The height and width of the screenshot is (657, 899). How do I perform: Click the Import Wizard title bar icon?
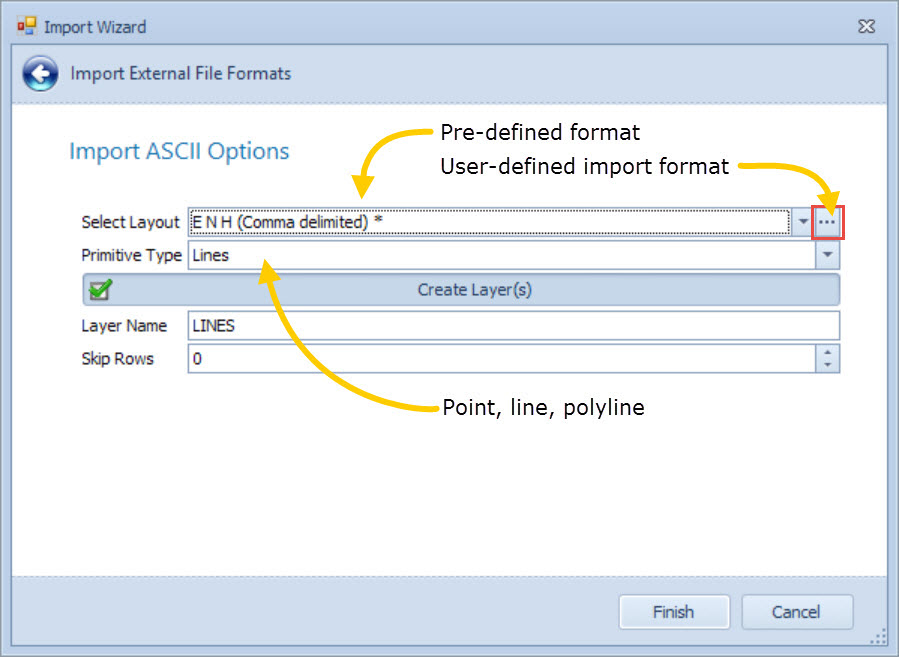[26, 26]
